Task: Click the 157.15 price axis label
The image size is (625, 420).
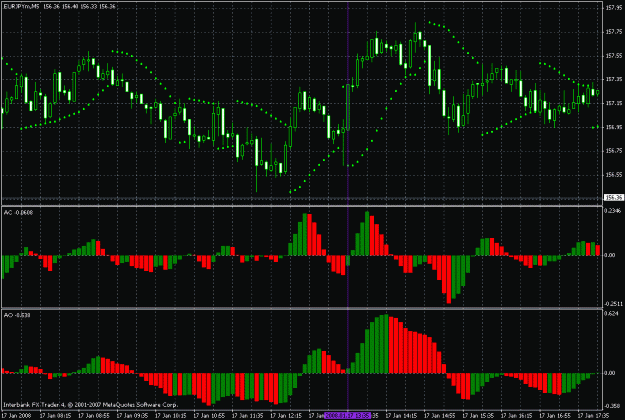Action: pos(613,103)
